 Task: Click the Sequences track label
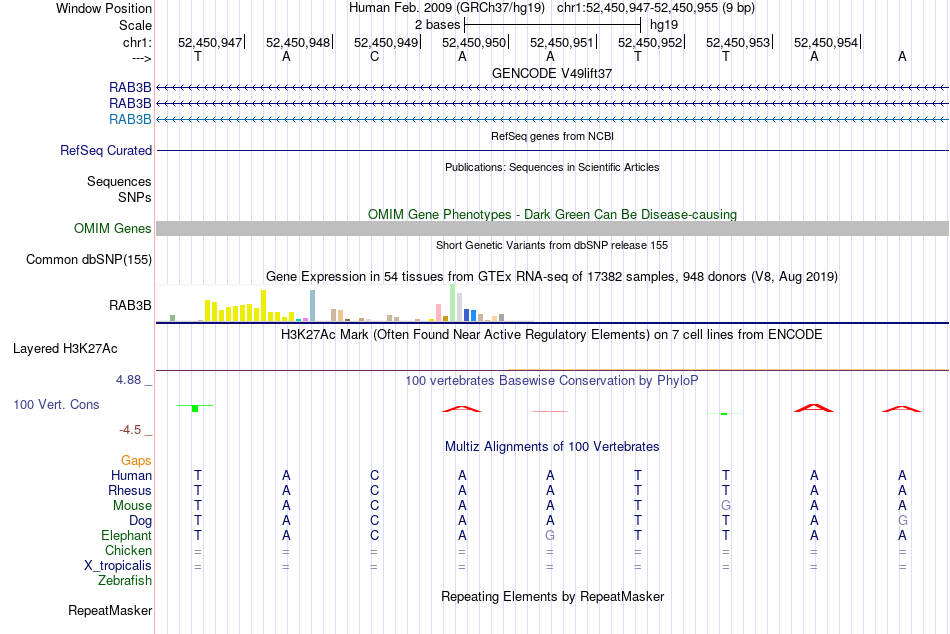[x=119, y=181]
